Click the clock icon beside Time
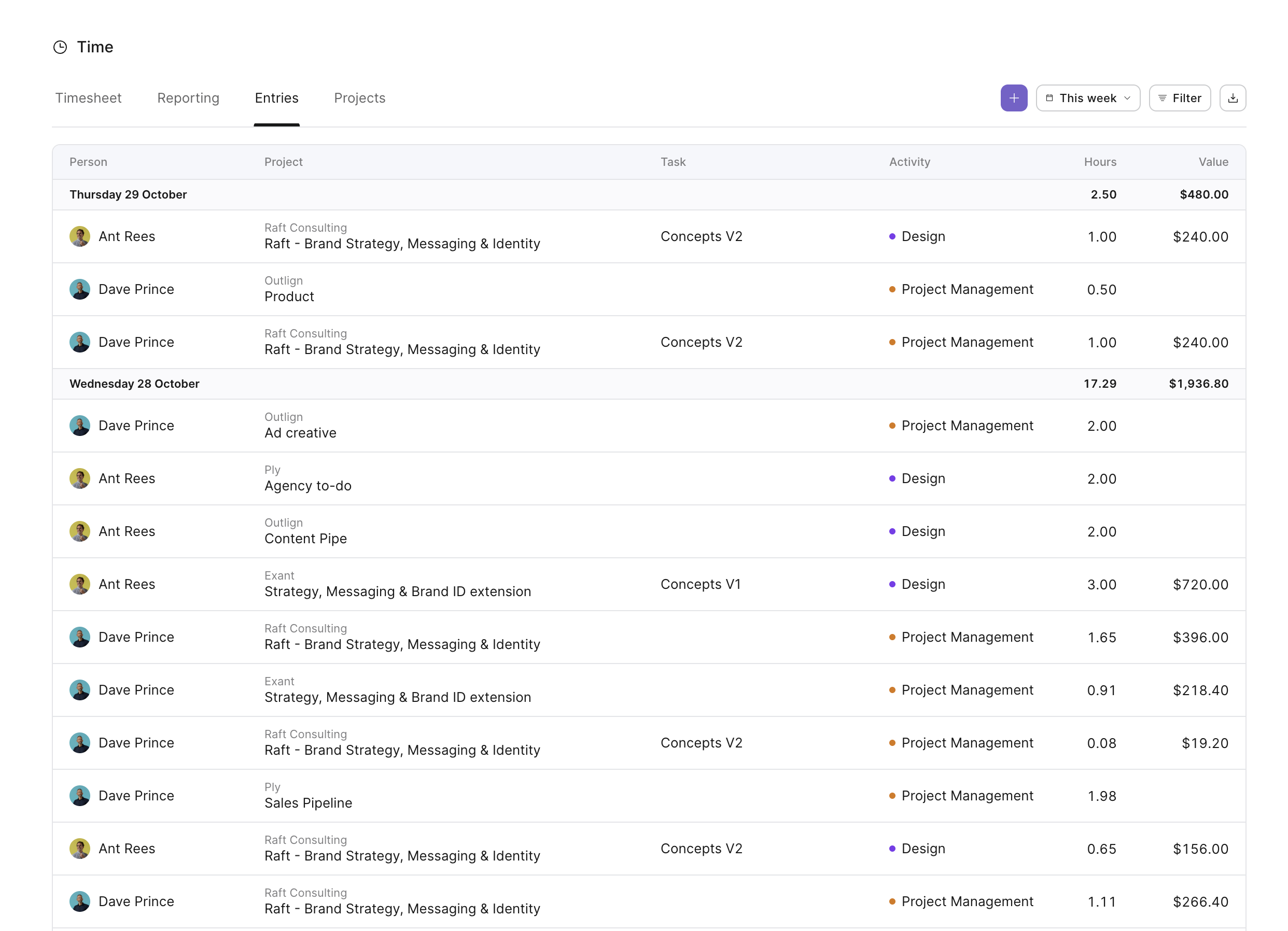The width and height of the screenshot is (1288, 931). tap(60, 47)
